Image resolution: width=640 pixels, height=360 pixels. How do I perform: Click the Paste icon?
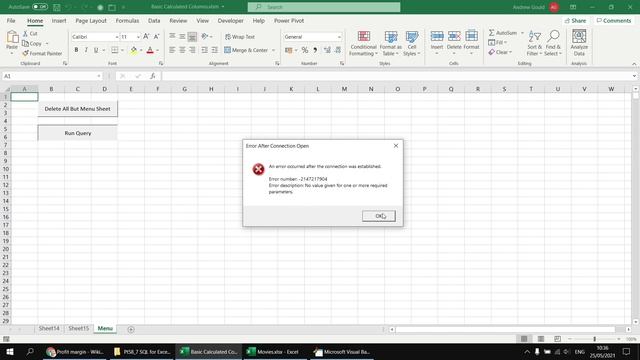tap(12, 38)
